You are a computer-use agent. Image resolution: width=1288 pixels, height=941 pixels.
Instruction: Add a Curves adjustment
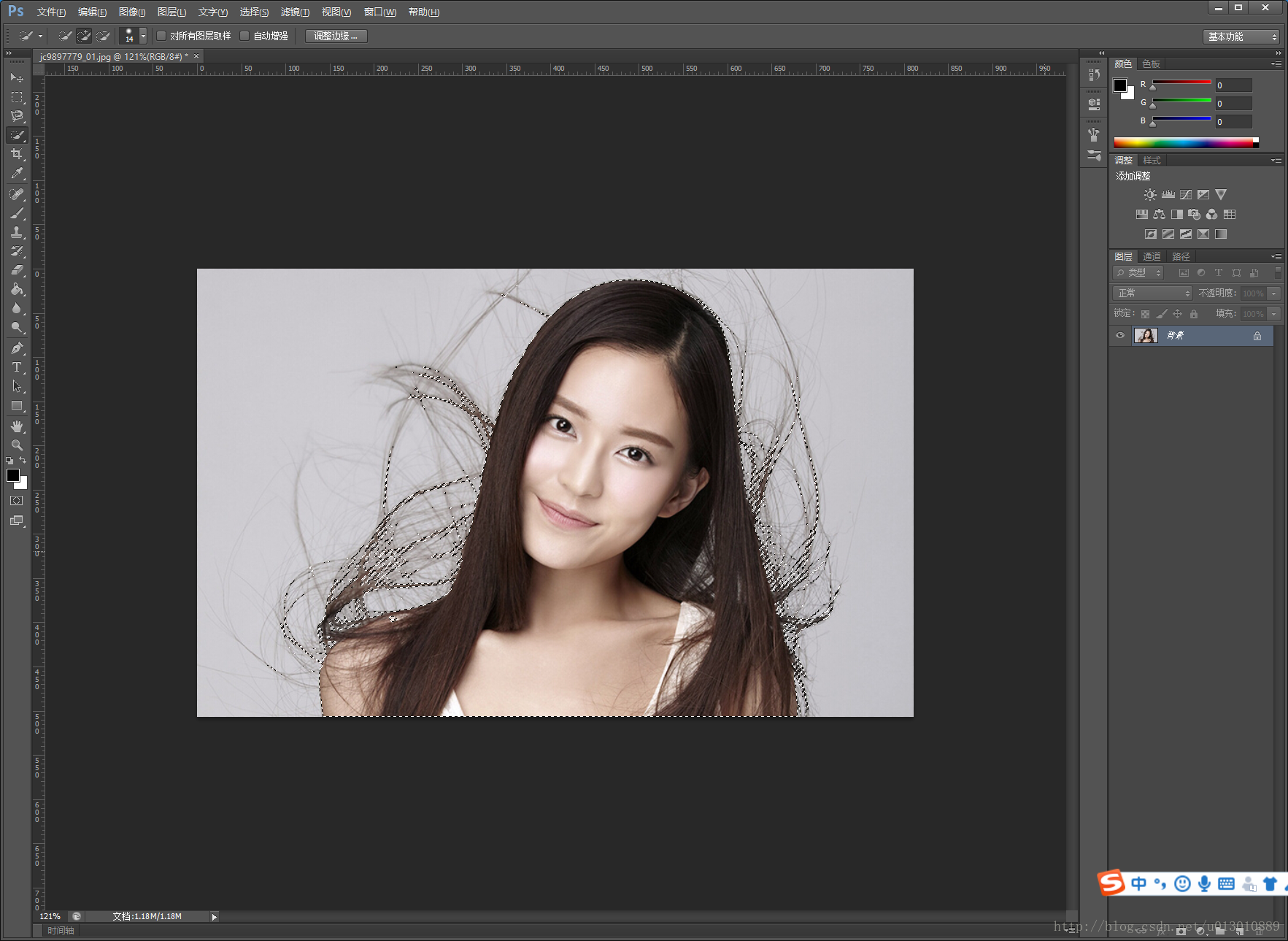point(1186,195)
